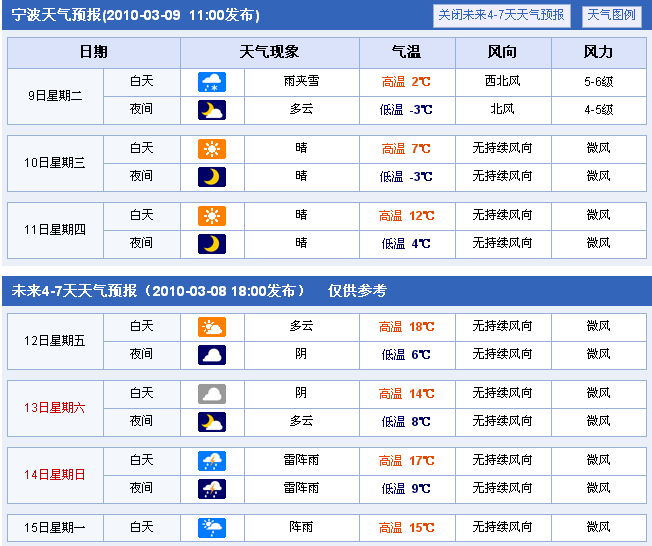Select the 12日星期五 date cell
Screen dimensions: 652x546
tap(55, 341)
